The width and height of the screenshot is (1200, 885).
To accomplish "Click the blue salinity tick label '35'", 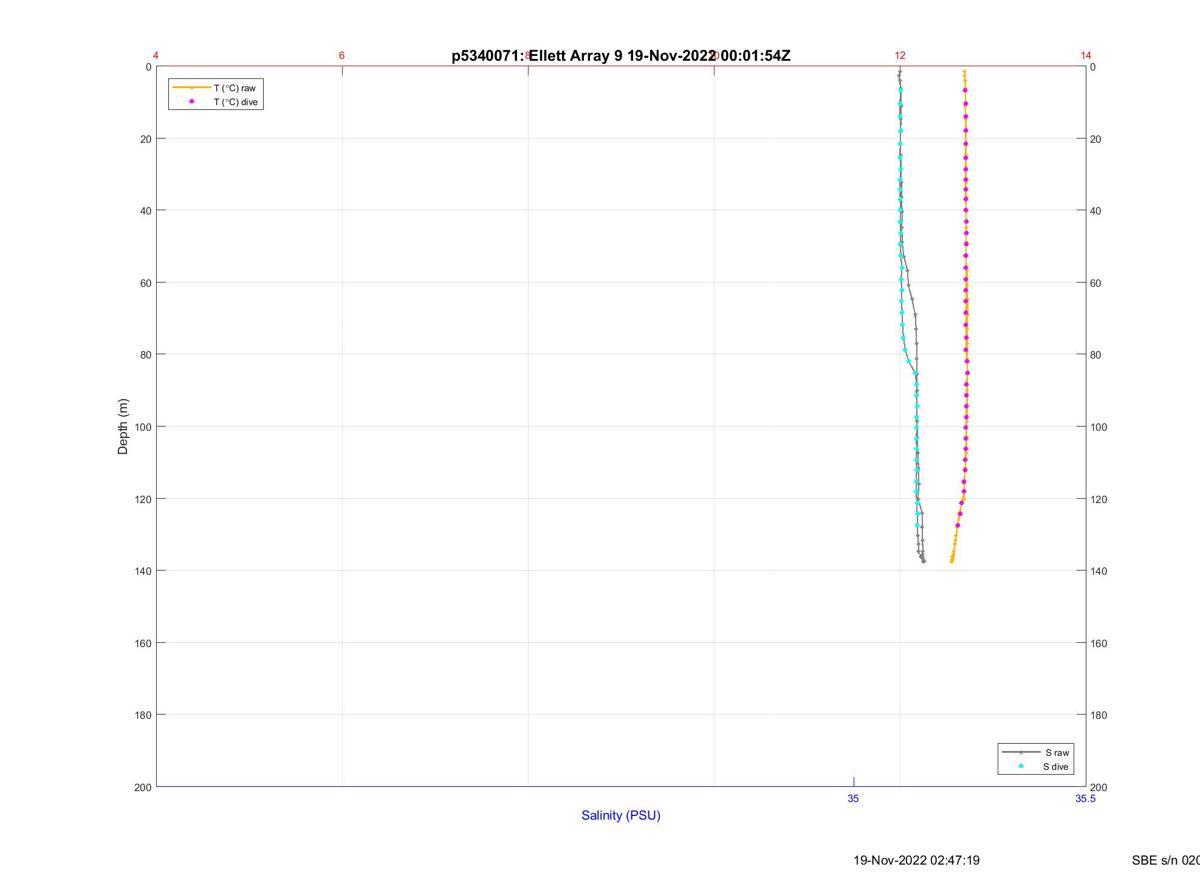I will coord(853,799).
